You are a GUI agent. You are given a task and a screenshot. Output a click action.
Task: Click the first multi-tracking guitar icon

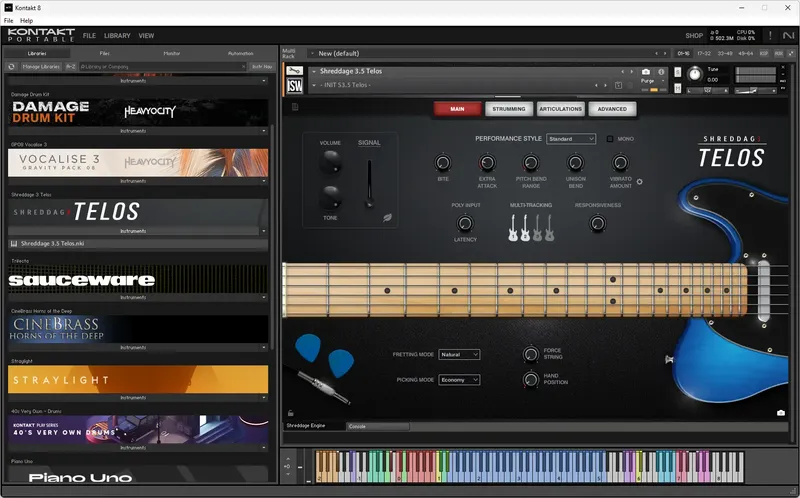tap(513, 228)
